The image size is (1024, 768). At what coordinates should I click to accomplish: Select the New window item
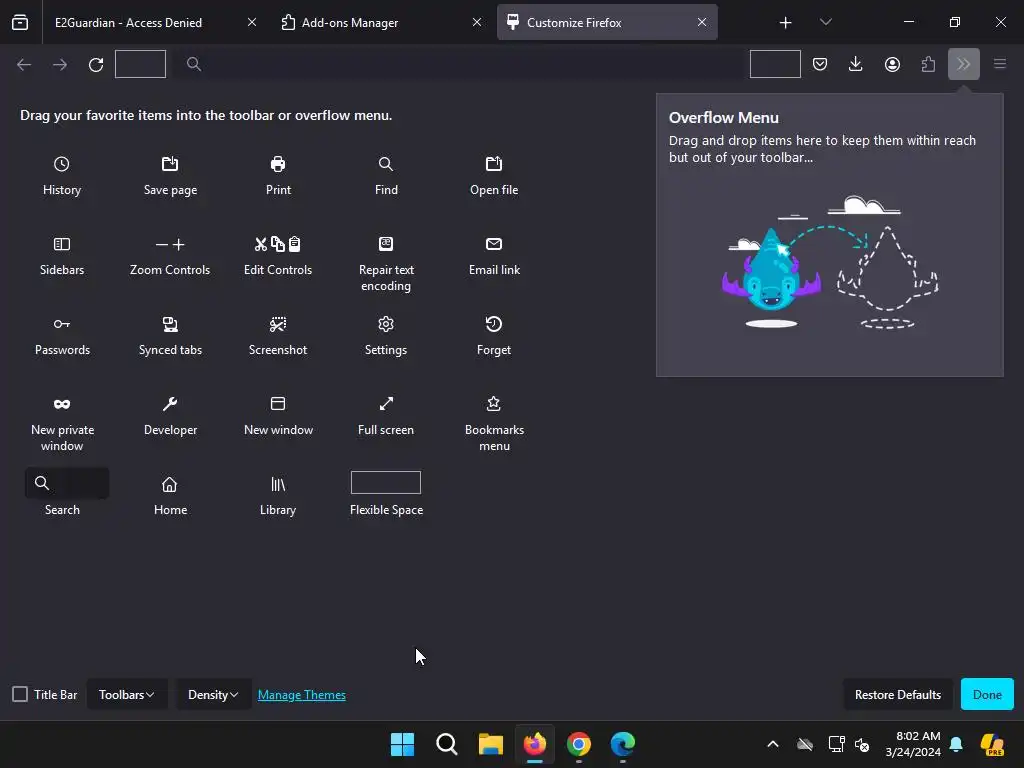click(x=278, y=417)
